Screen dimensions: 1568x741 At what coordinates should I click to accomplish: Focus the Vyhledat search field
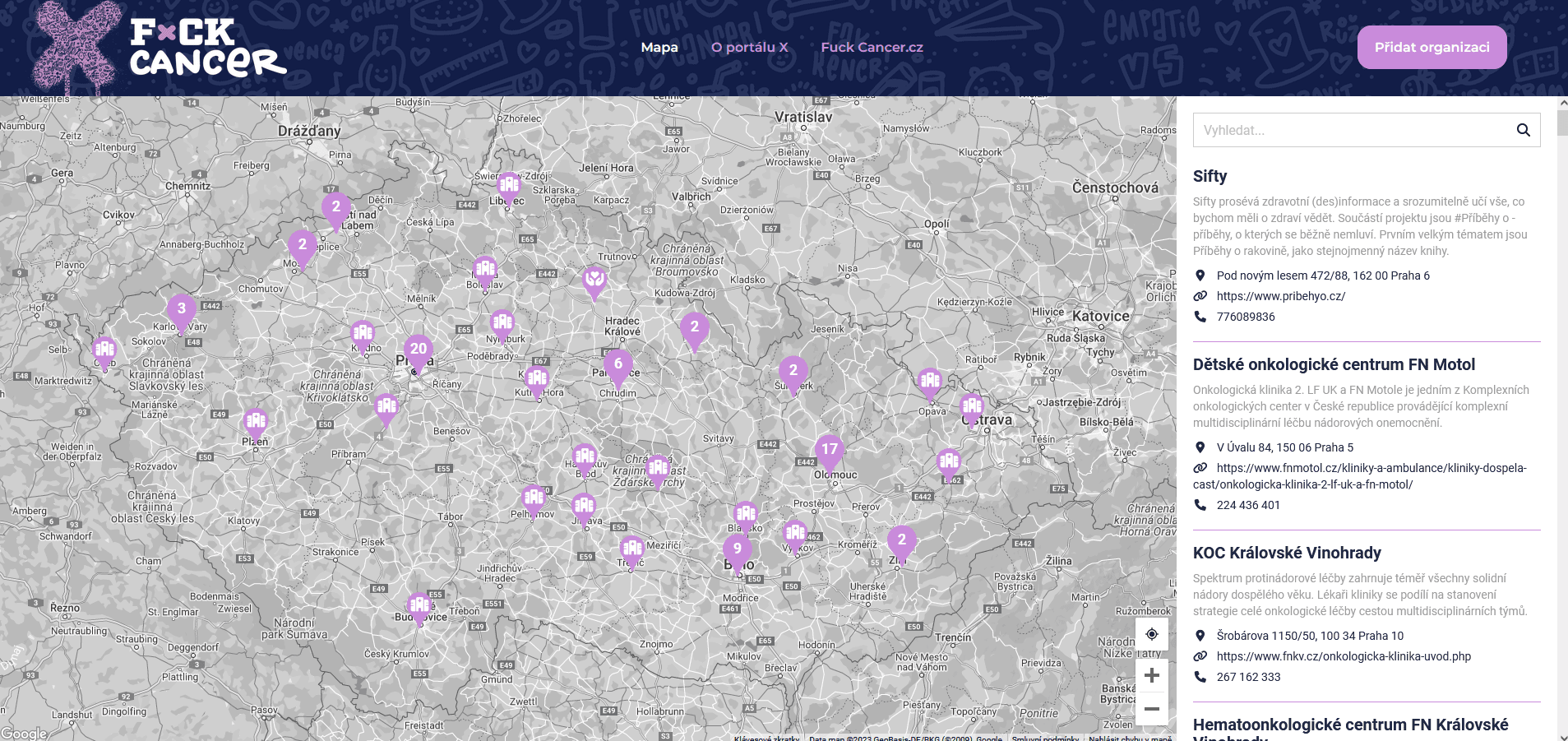pos(1367,130)
